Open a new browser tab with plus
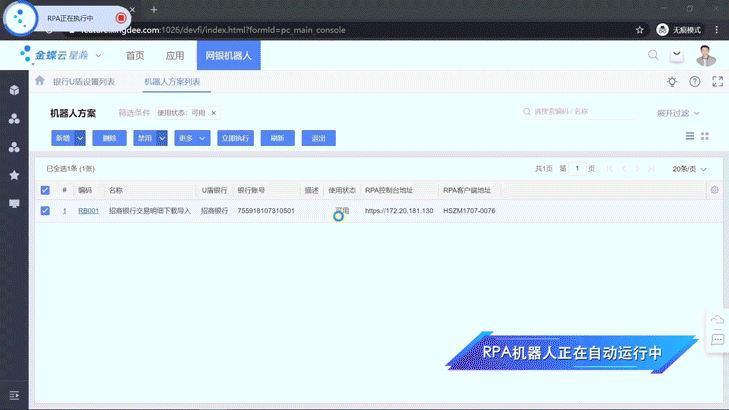Screen dimensions: 729x410 click(154, 9)
